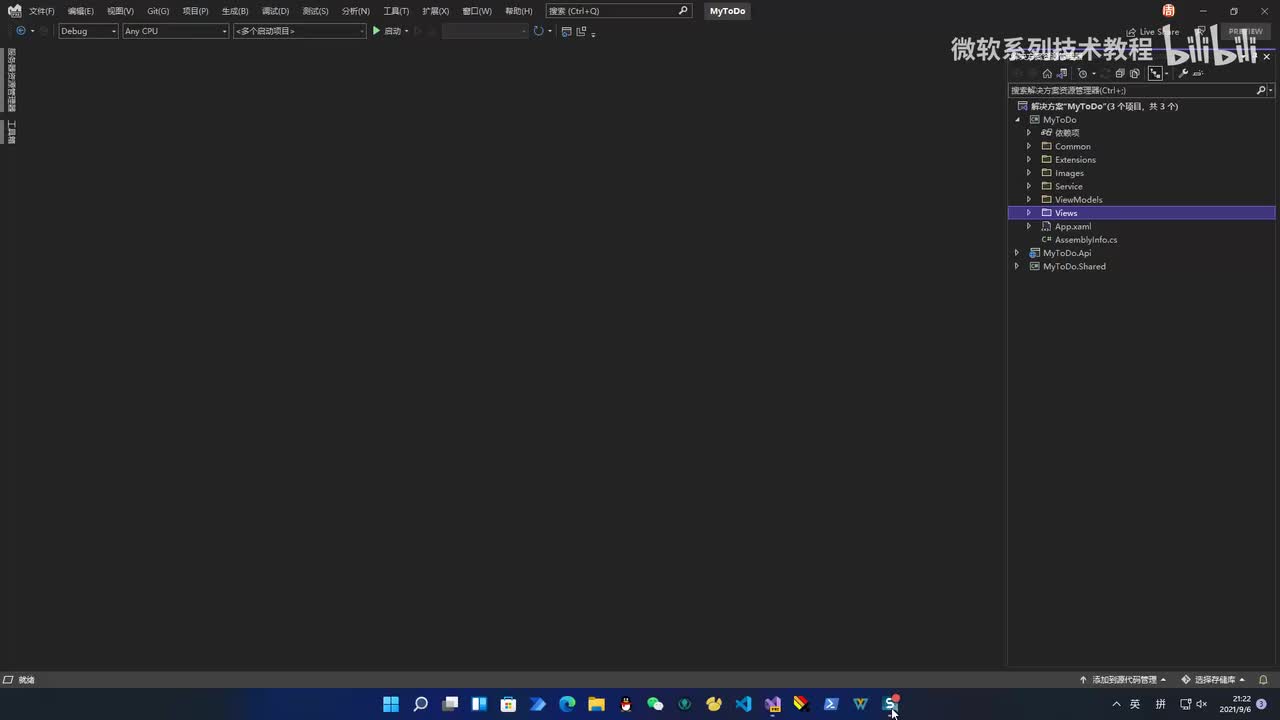
Task: Click the pending changes filter clock icon
Action: coord(1082,73)
